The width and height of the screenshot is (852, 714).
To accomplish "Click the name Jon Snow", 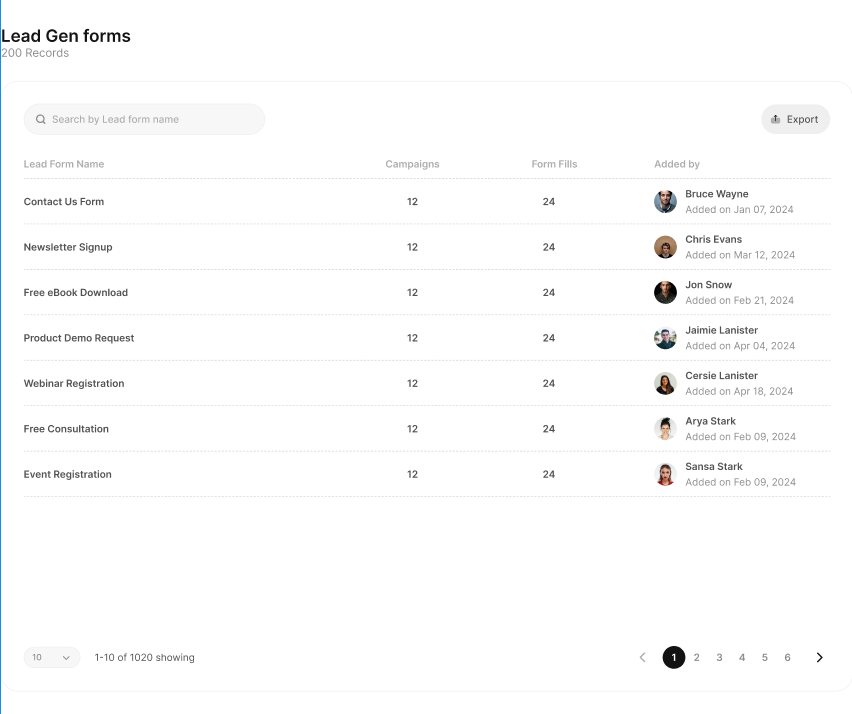I will pos(709,285).
